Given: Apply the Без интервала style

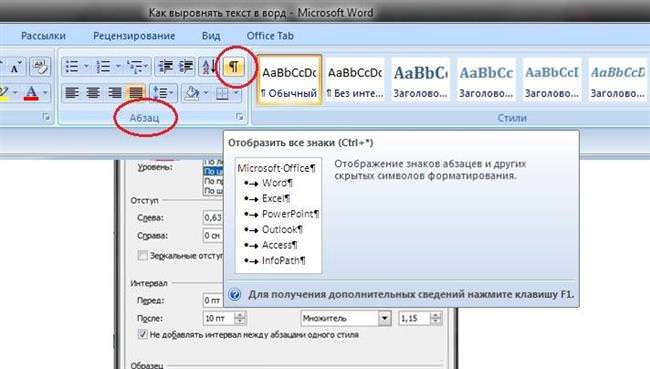Looking at the screenshot, I should click(355, 80).
